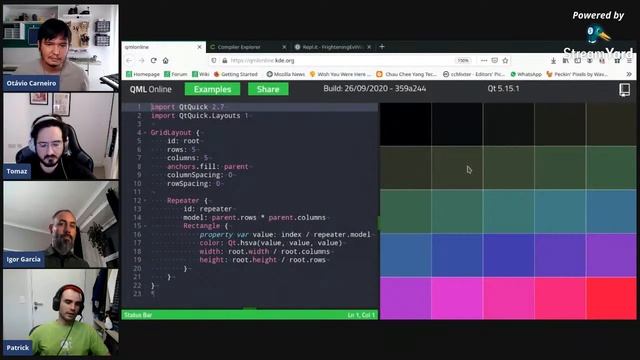Collapse the GridLayout block fold arrow
This screenshot has height=360, width=640.
(144, 133)
